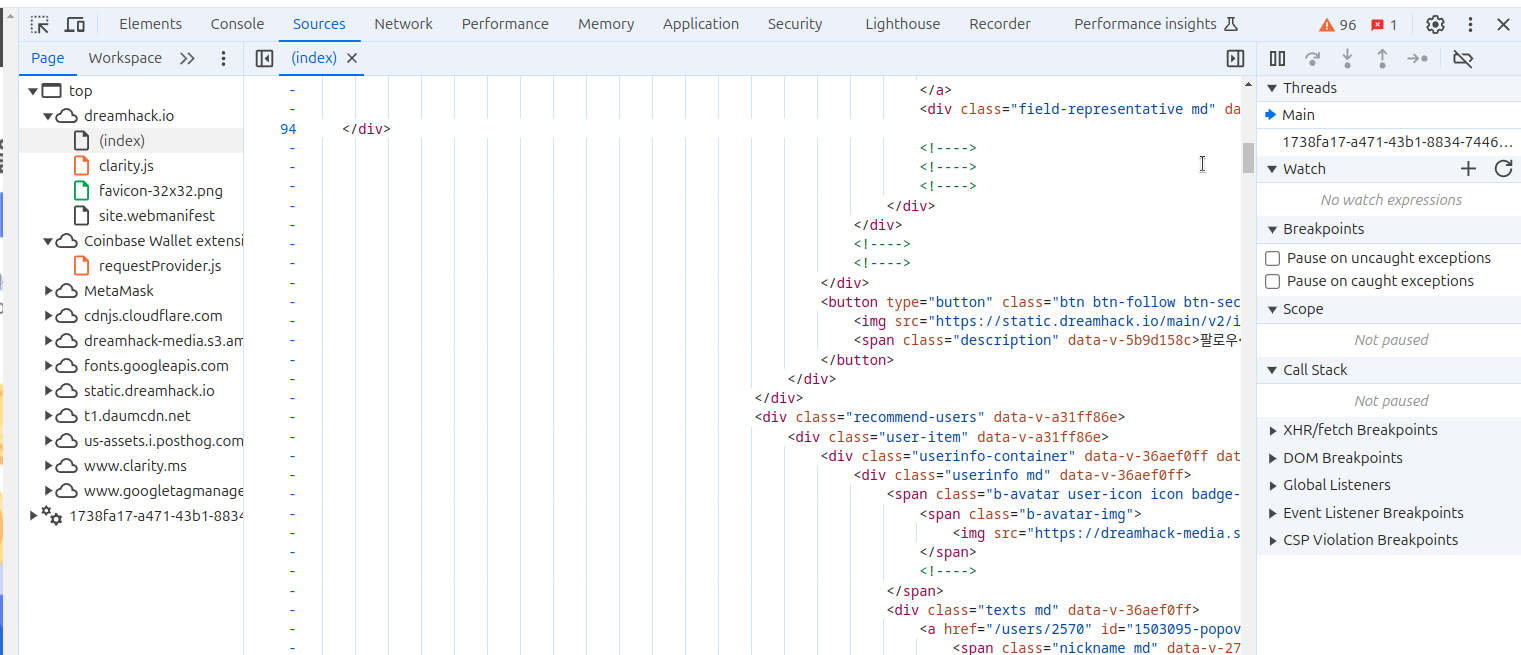Expand cdnjs.cloudflare.com node
1521x655 pixels.
[48, 316]
